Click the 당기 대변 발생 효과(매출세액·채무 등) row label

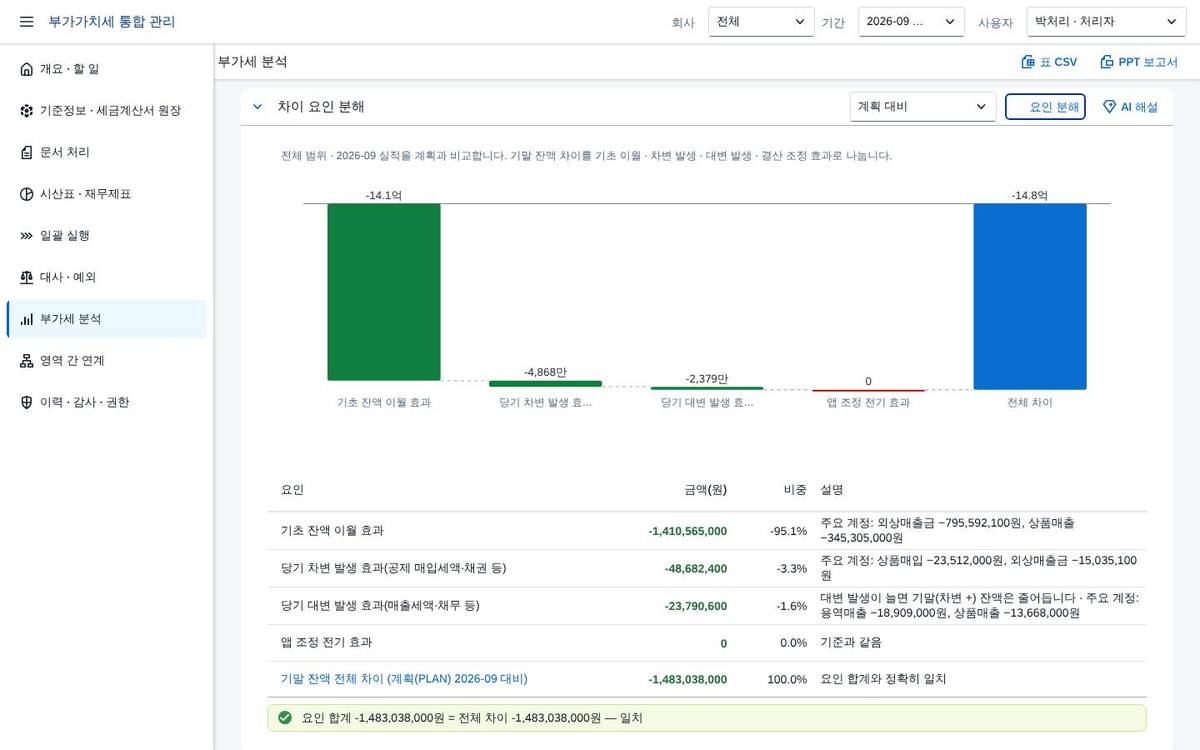380,605
